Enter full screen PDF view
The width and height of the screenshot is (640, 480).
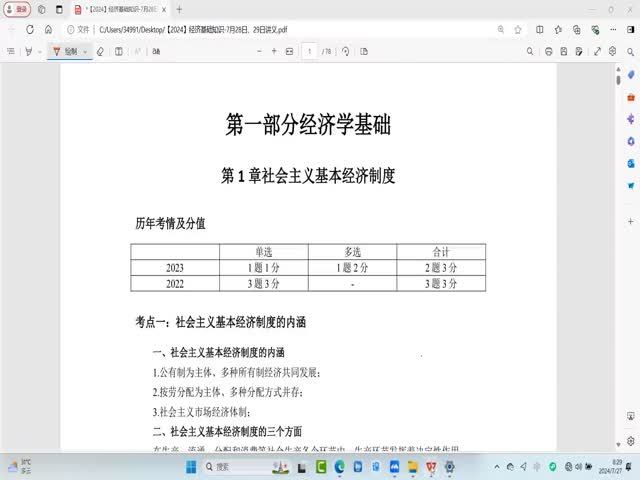[598, 51]
